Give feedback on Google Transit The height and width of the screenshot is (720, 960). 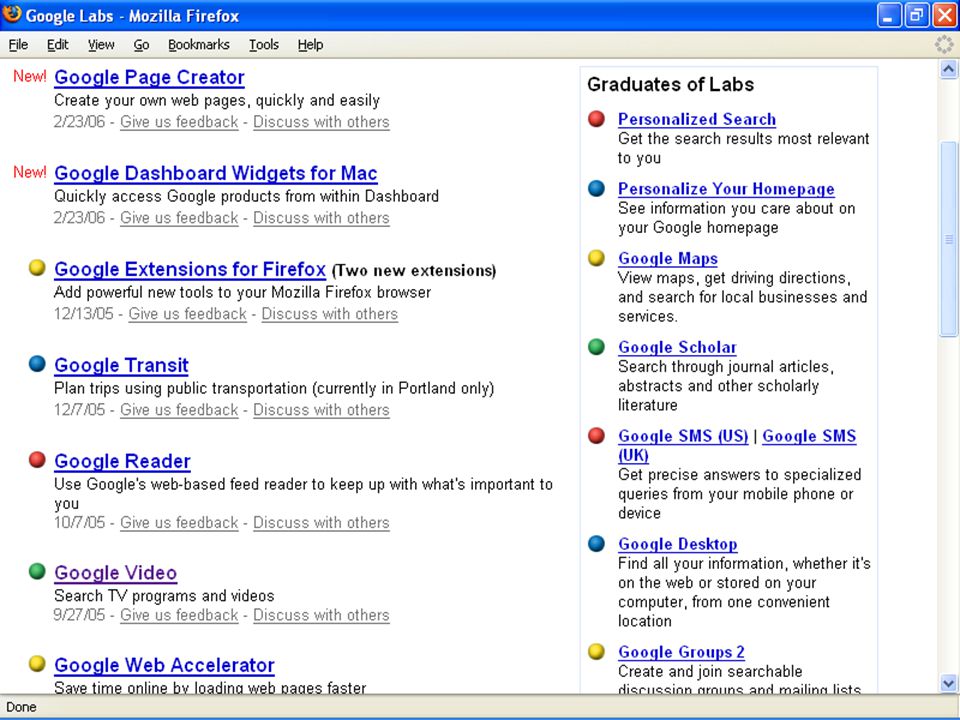click(x=179, y=410)
